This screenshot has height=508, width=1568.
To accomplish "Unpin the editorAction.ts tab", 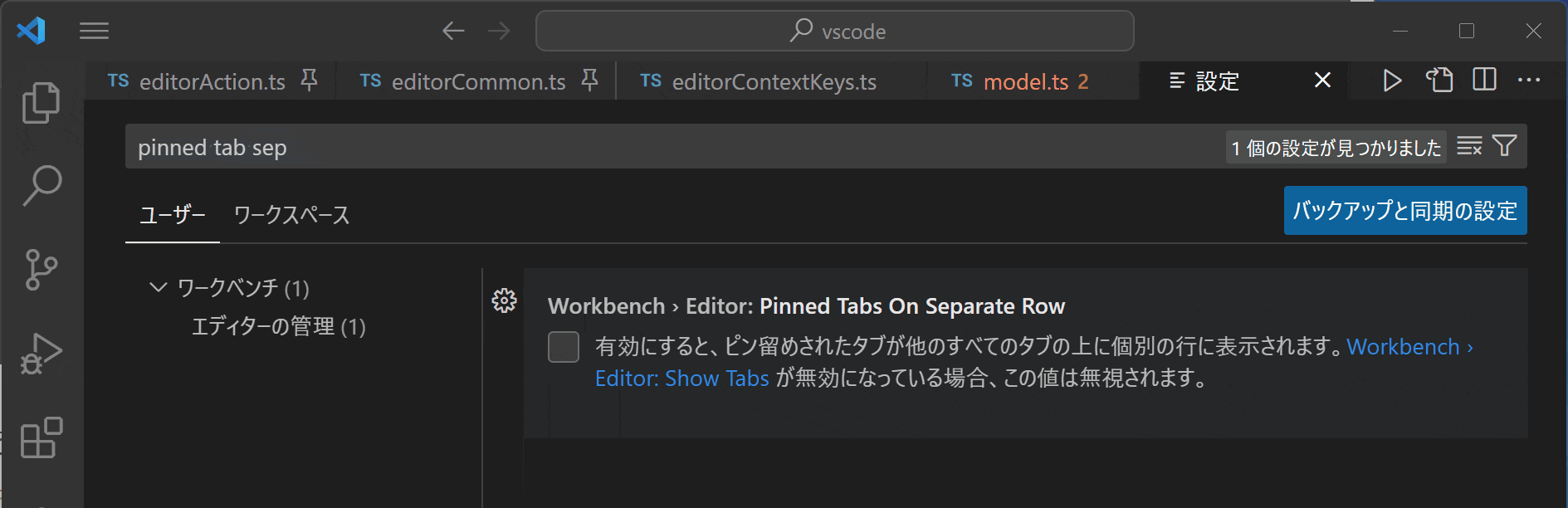I will [309, 81].
